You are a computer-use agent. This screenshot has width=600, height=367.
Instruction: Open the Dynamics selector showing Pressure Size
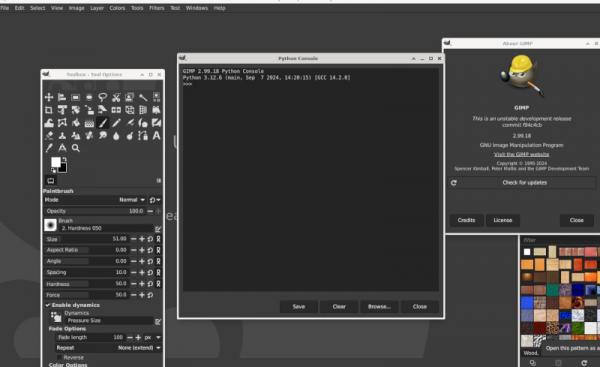[109, 321]
